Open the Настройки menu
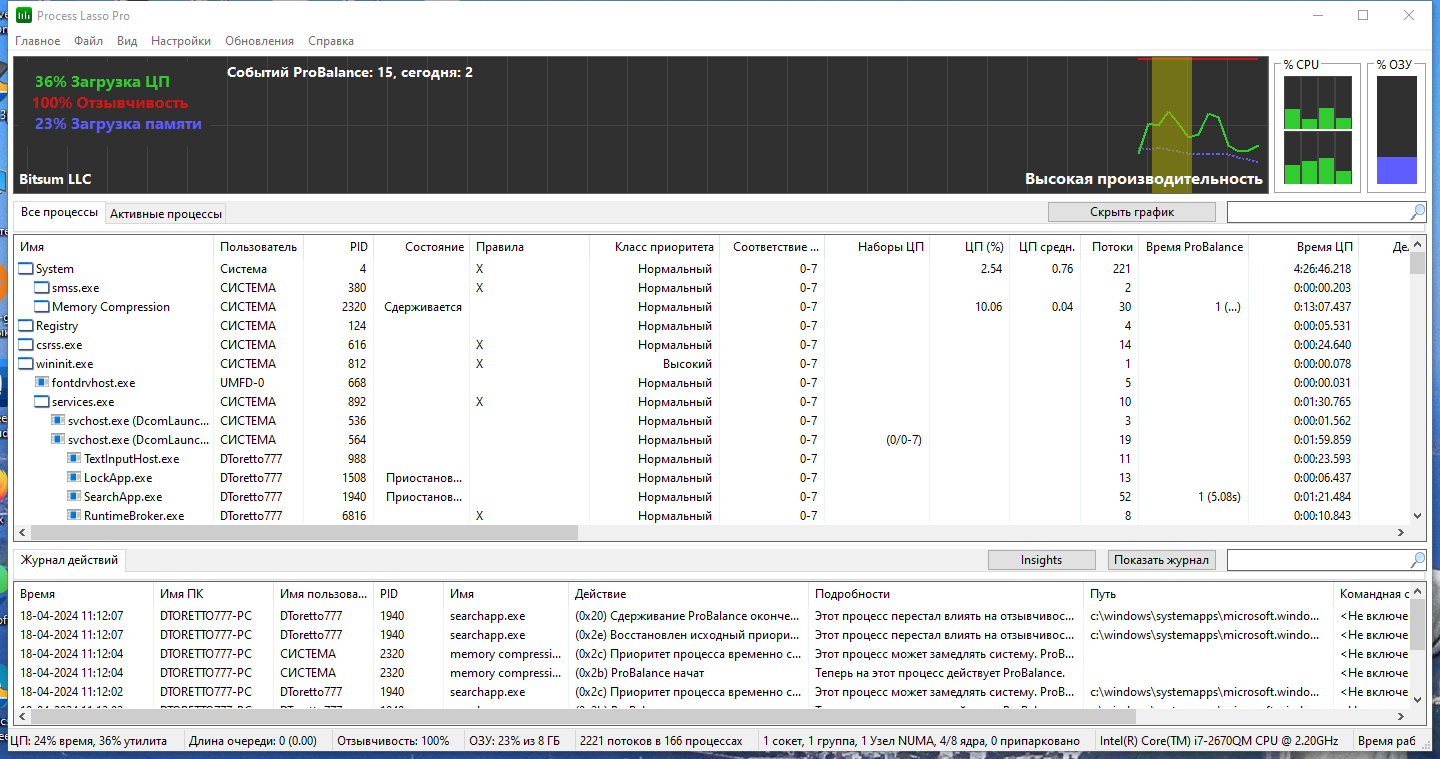1440x759 pixels. [x=180, y=41]
